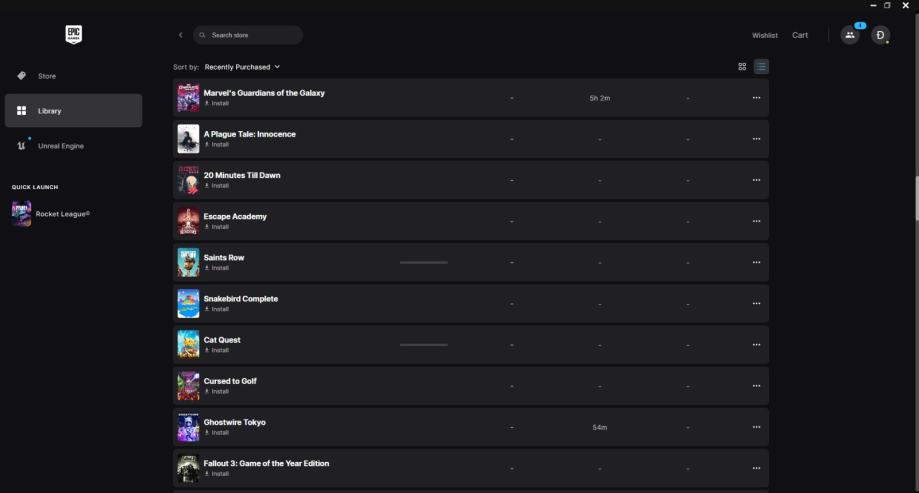Open the Cart link
919x493 pixels.
pyautogui.click(x=800, y=35)
